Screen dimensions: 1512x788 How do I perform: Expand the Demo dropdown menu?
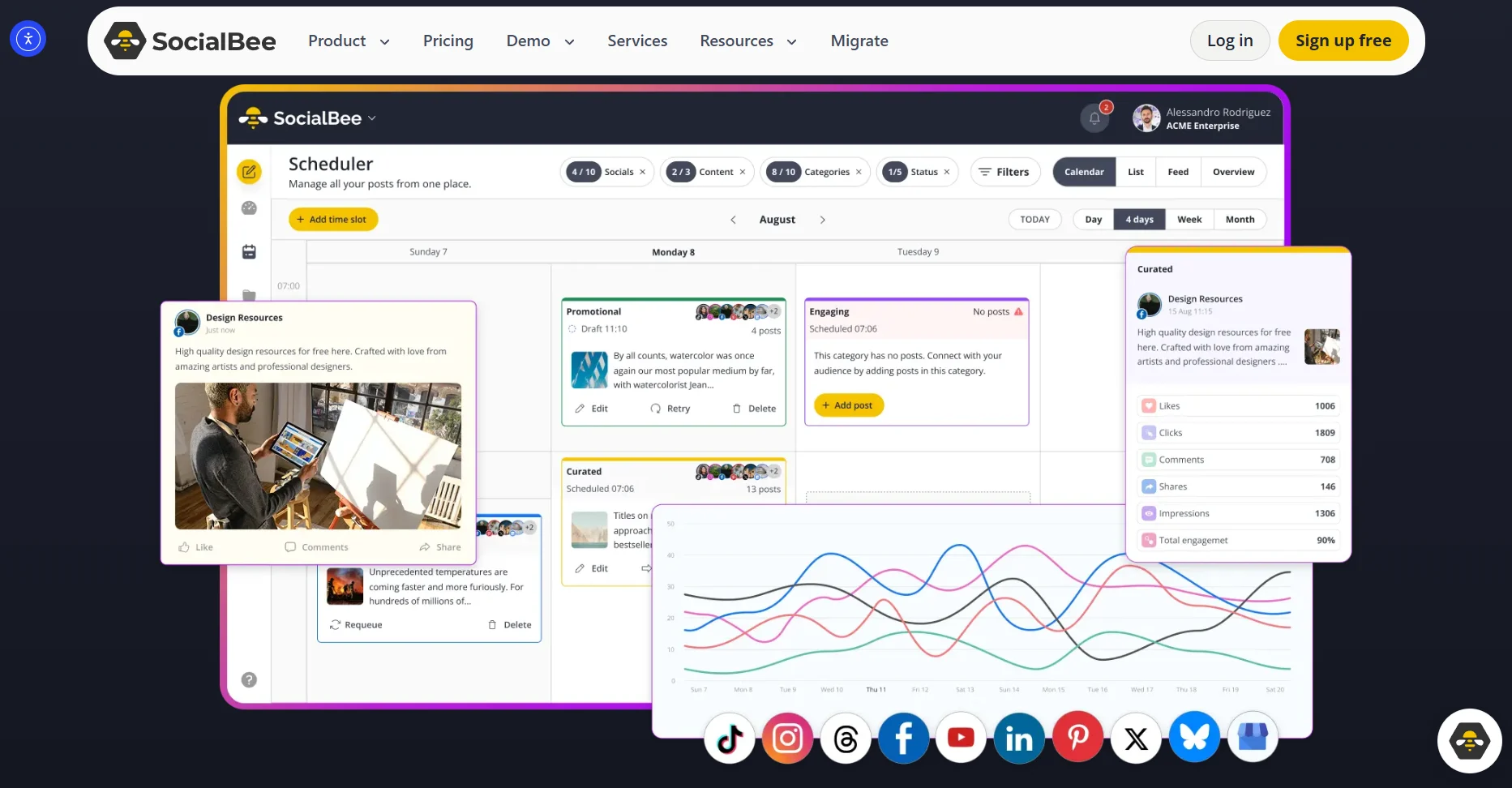(x=541, y=41)
